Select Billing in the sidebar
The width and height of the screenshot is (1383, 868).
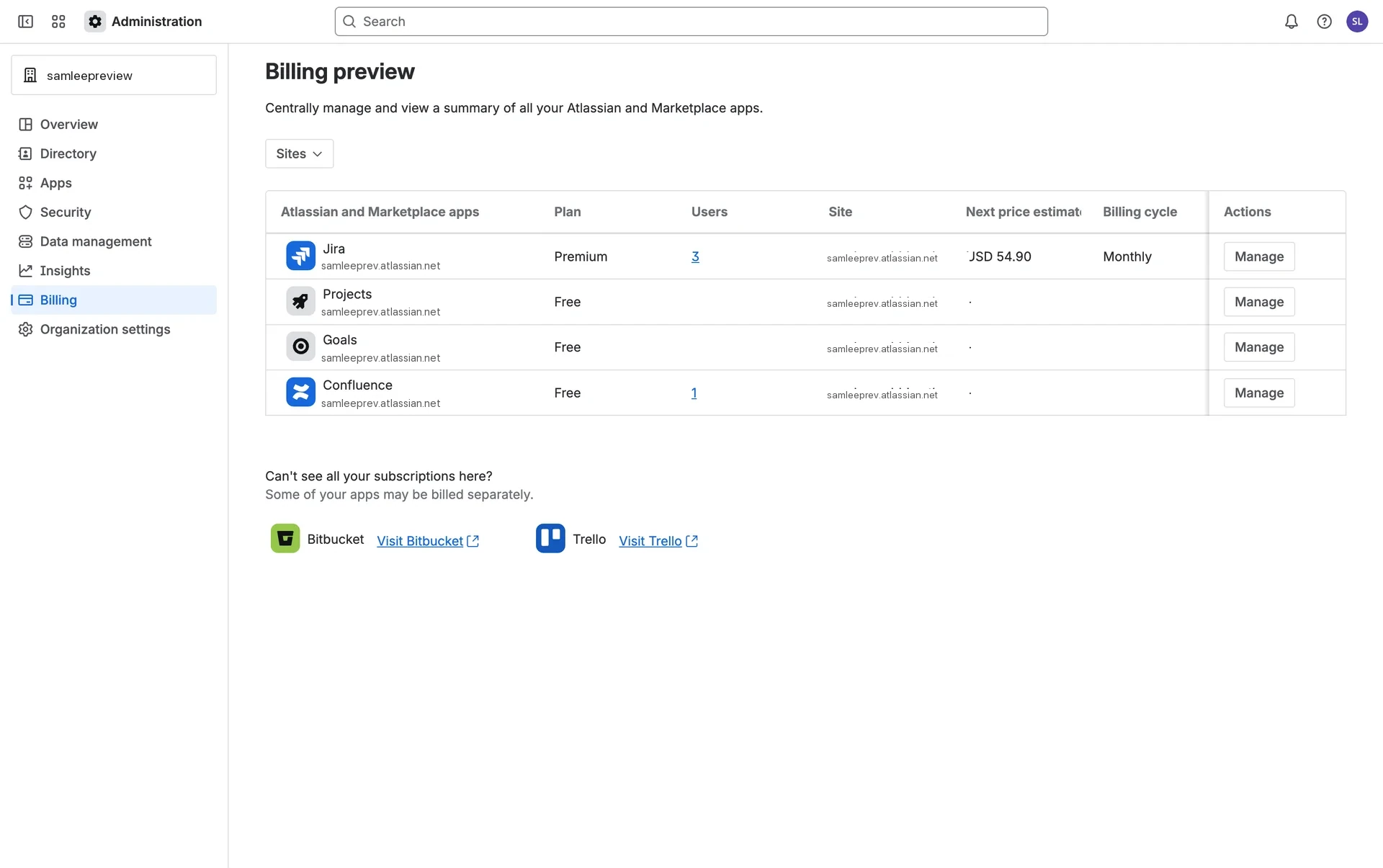point(114,300)
